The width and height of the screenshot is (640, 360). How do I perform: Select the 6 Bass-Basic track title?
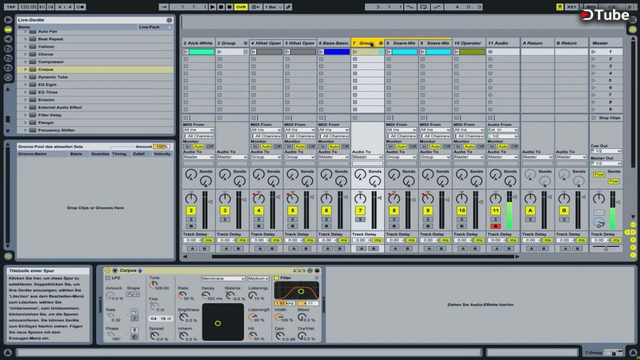coord(334,43)
